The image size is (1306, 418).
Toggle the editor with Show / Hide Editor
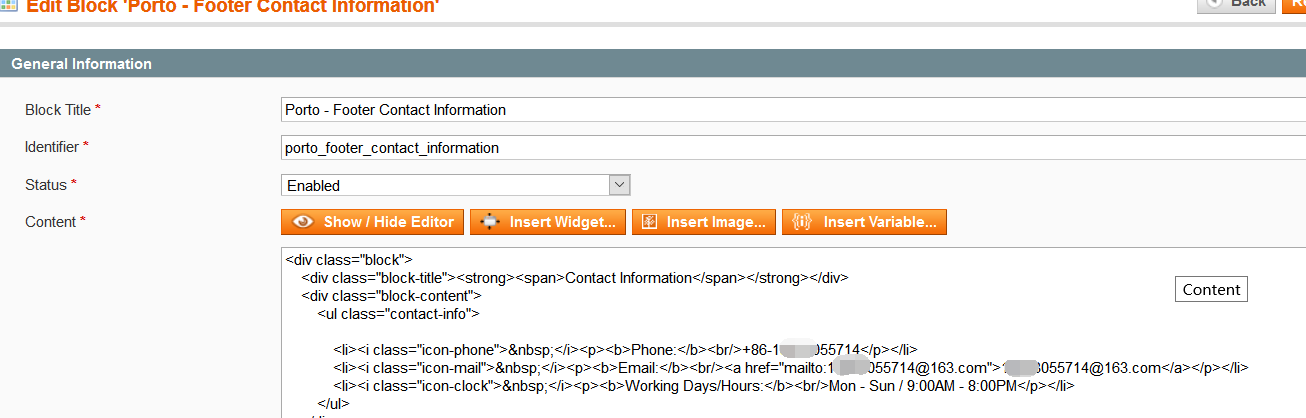(372, 222)
